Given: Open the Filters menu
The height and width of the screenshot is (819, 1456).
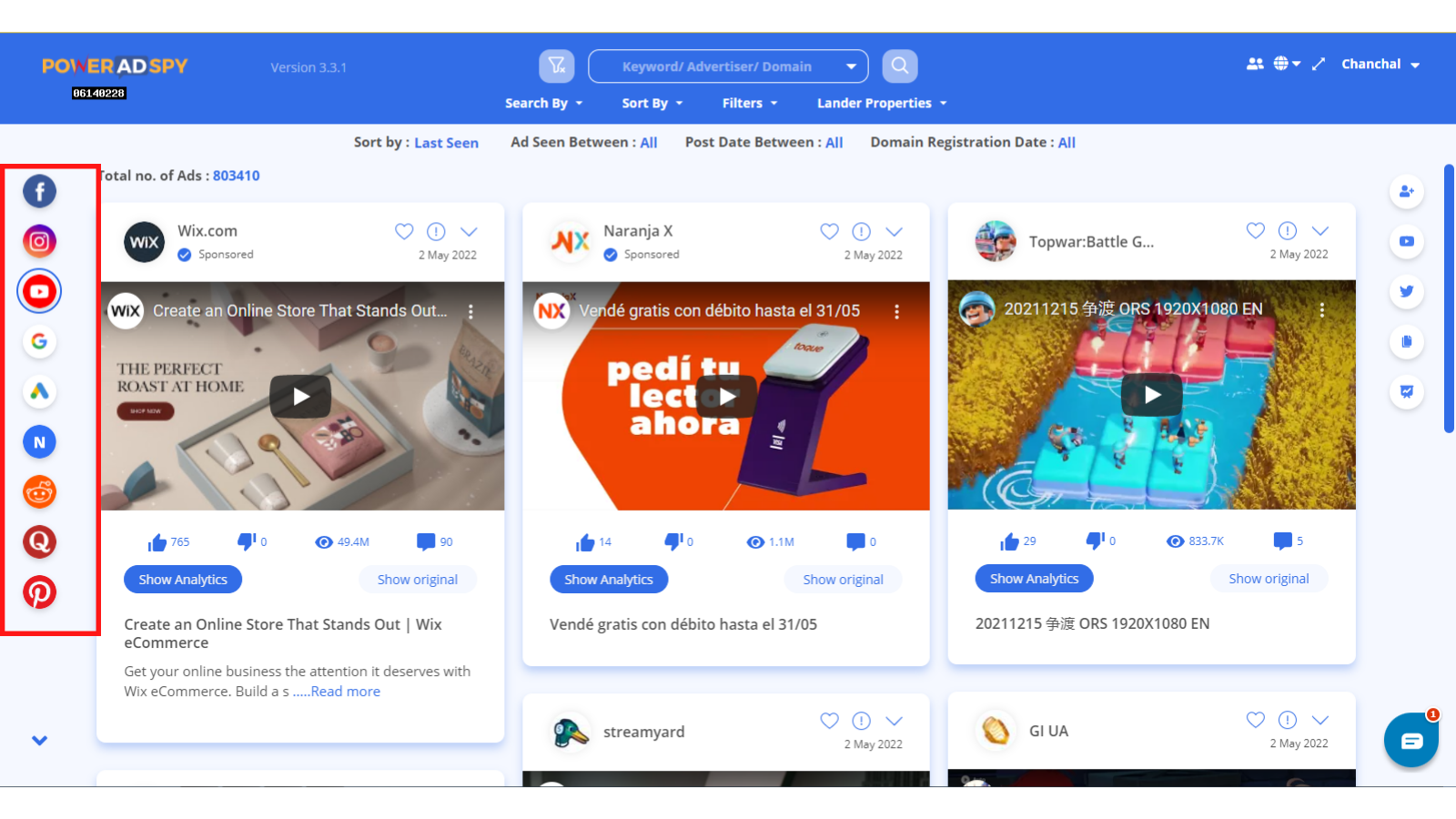Looking at the screenshot, I should [750, 103].
